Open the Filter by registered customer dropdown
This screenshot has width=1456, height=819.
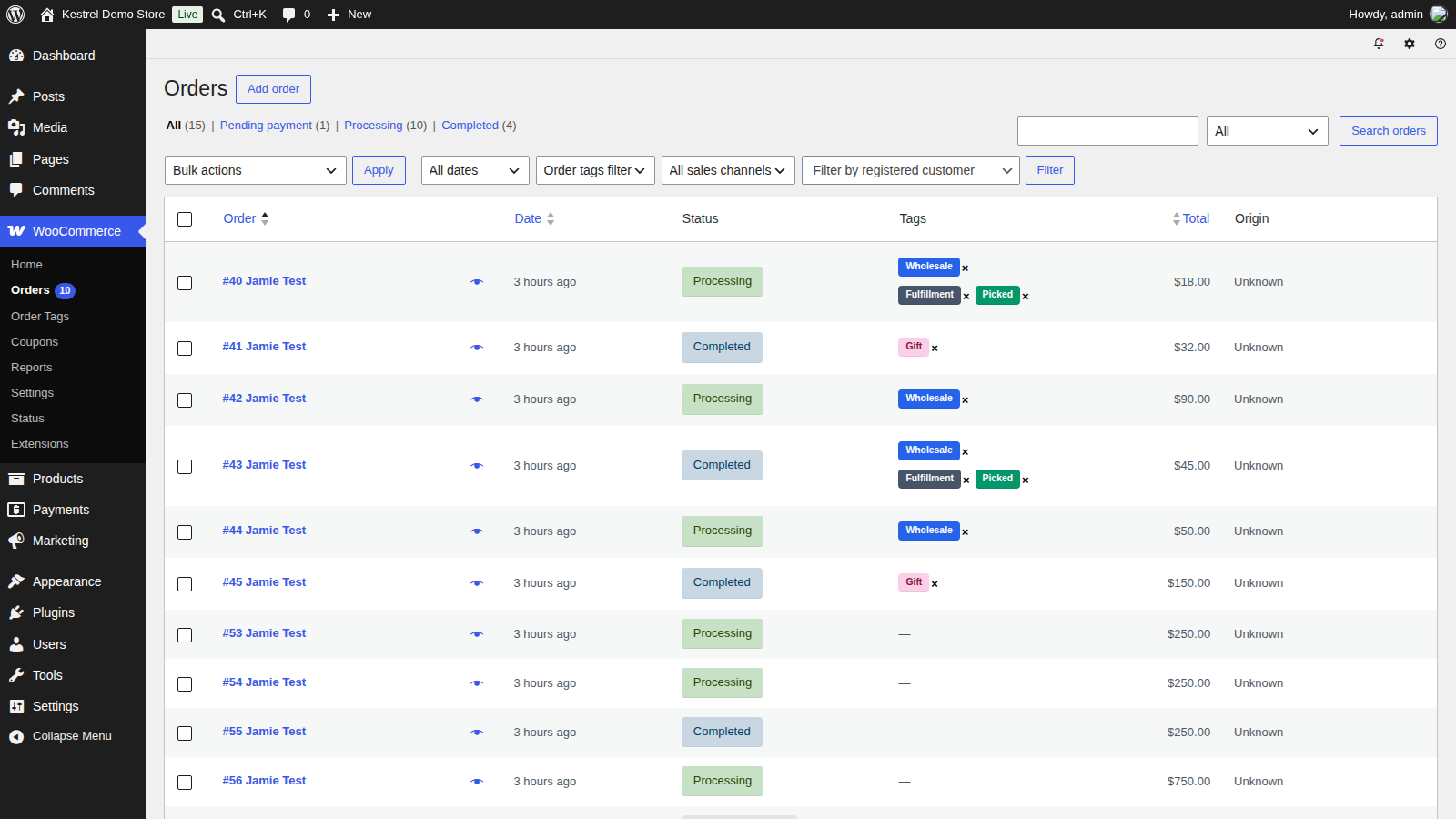click(x=911, y=170)
